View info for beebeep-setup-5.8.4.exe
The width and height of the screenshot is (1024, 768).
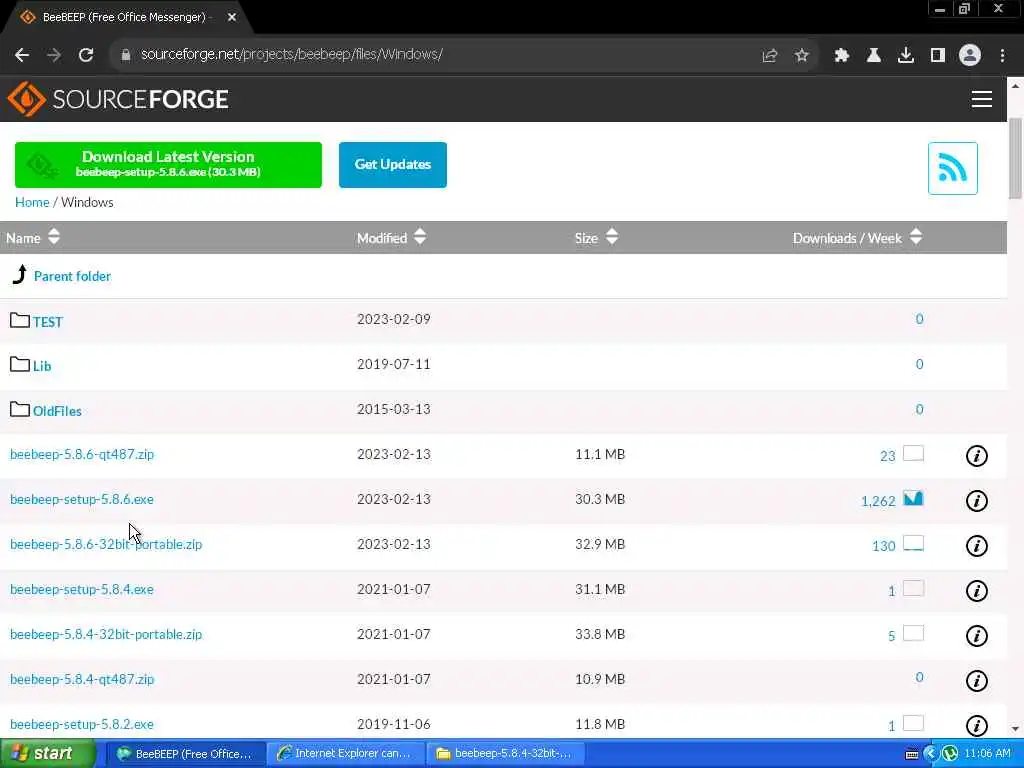(x=976, y=591)
